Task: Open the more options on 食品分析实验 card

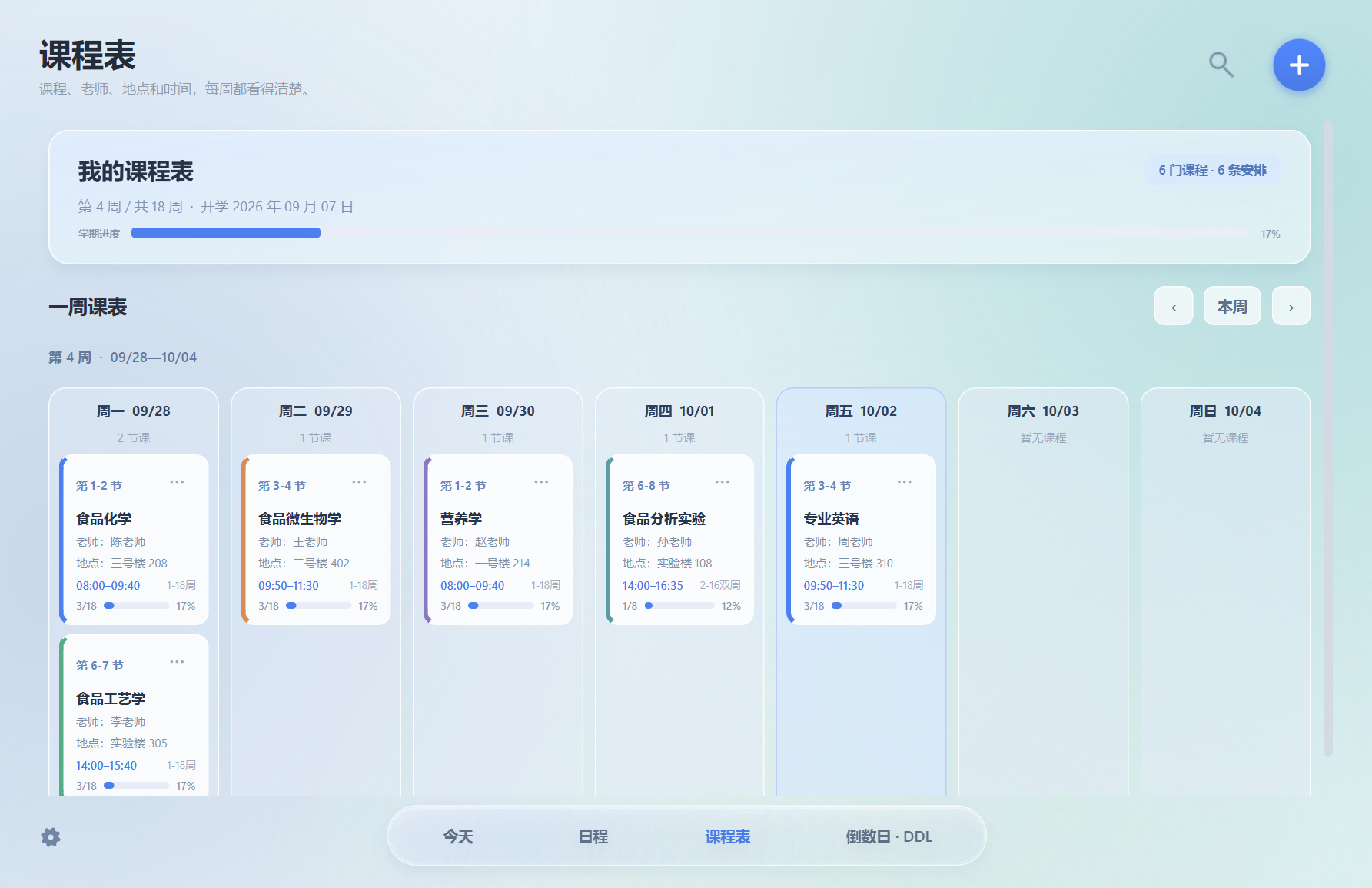Action: (x=723, y=482)
